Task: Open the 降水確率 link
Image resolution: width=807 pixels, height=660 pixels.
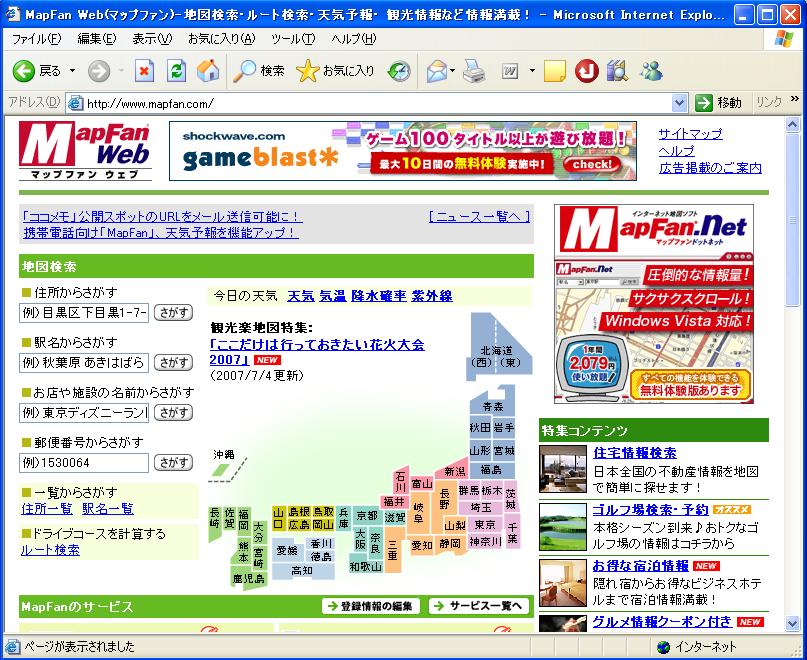Action: [x=379, y=296]
